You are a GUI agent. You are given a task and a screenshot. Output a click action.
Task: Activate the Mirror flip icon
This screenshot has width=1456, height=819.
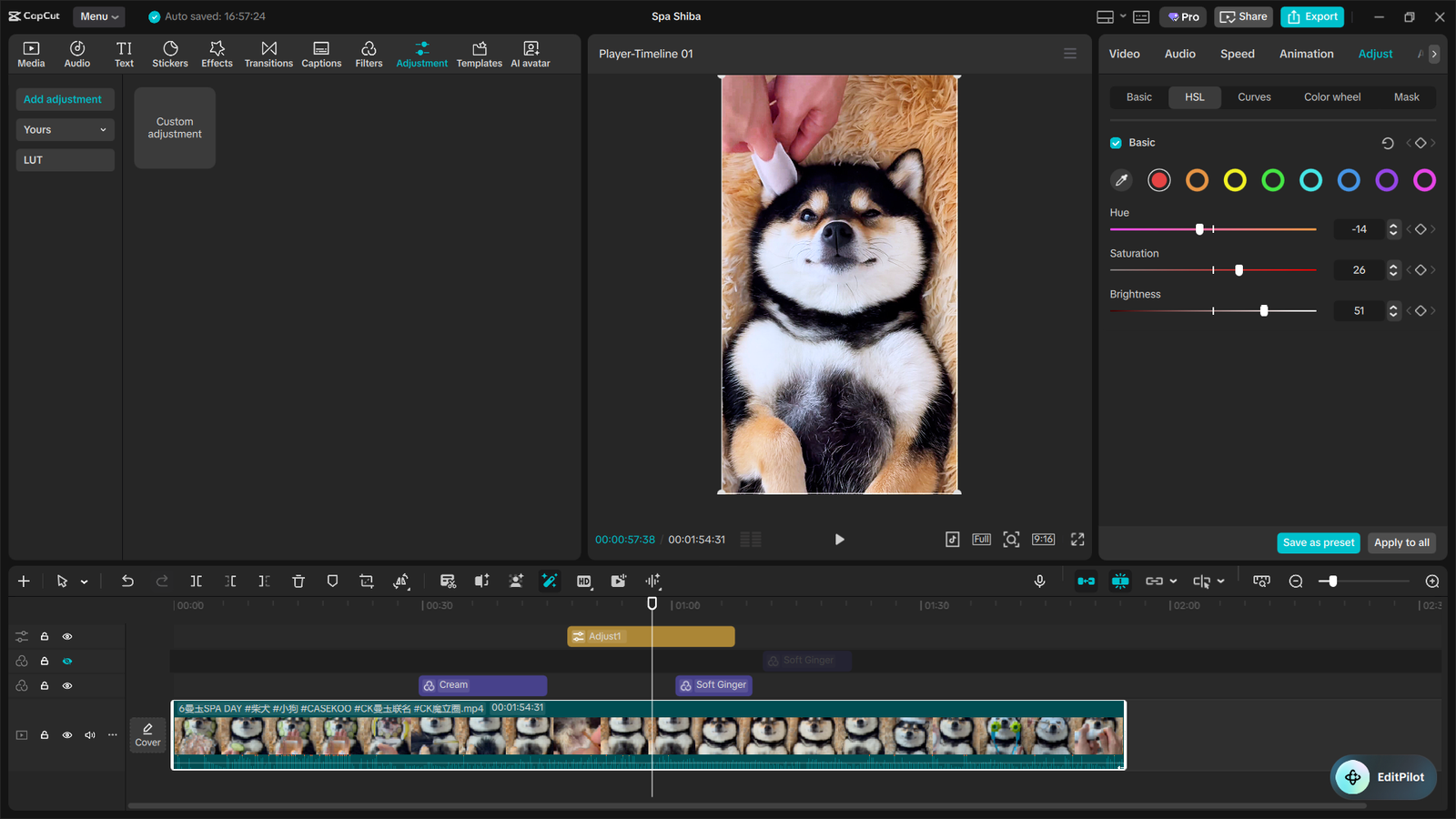401,581
